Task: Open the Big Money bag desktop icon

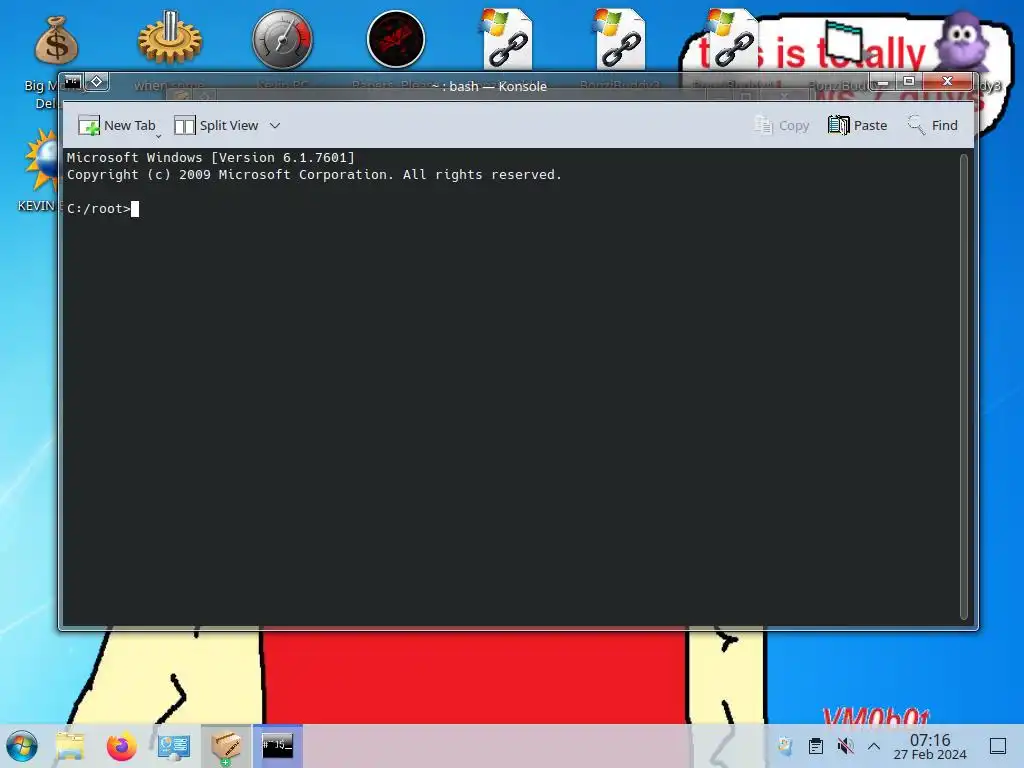Action: 56,40
